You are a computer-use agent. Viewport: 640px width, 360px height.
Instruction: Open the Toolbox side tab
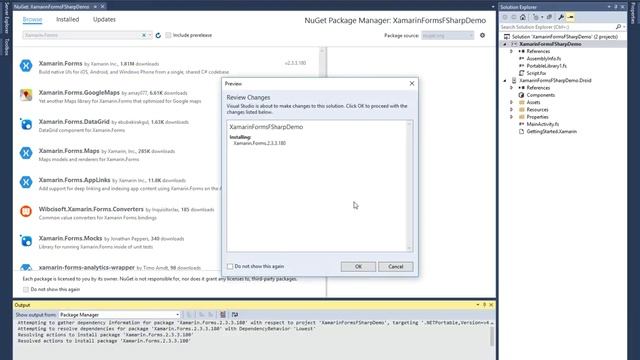6,47
